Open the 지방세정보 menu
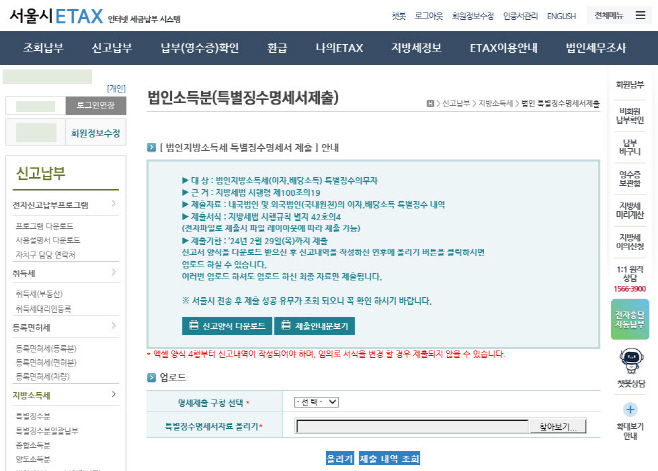This screenshot has height=471, width=658. (x=416, y=48)
